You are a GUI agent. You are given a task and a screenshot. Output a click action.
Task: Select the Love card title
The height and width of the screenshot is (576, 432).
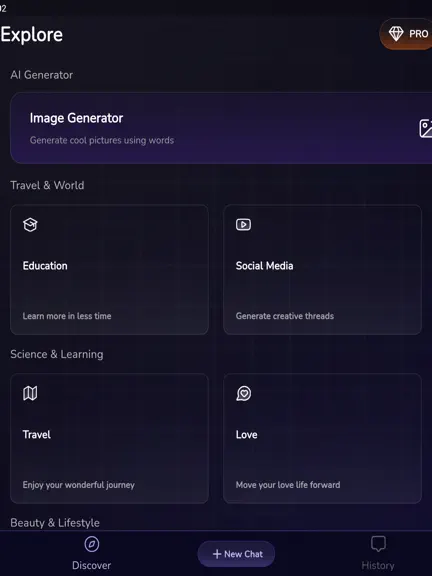click(x=246, y=435)
